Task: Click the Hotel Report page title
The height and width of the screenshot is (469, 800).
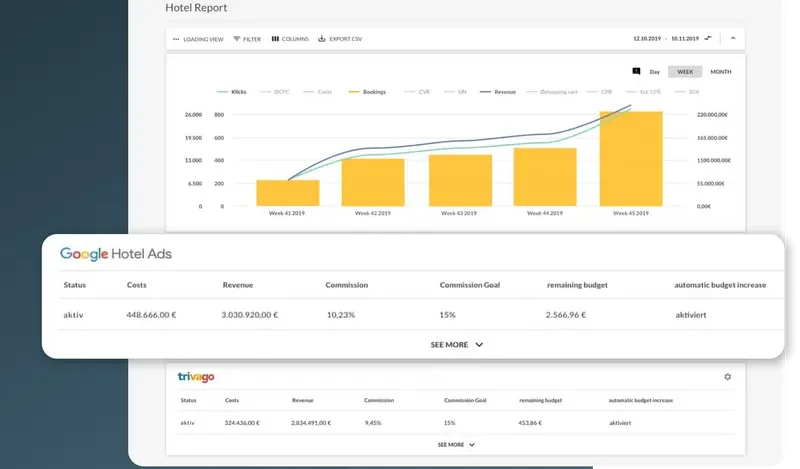Action: [x=196, y=8]
